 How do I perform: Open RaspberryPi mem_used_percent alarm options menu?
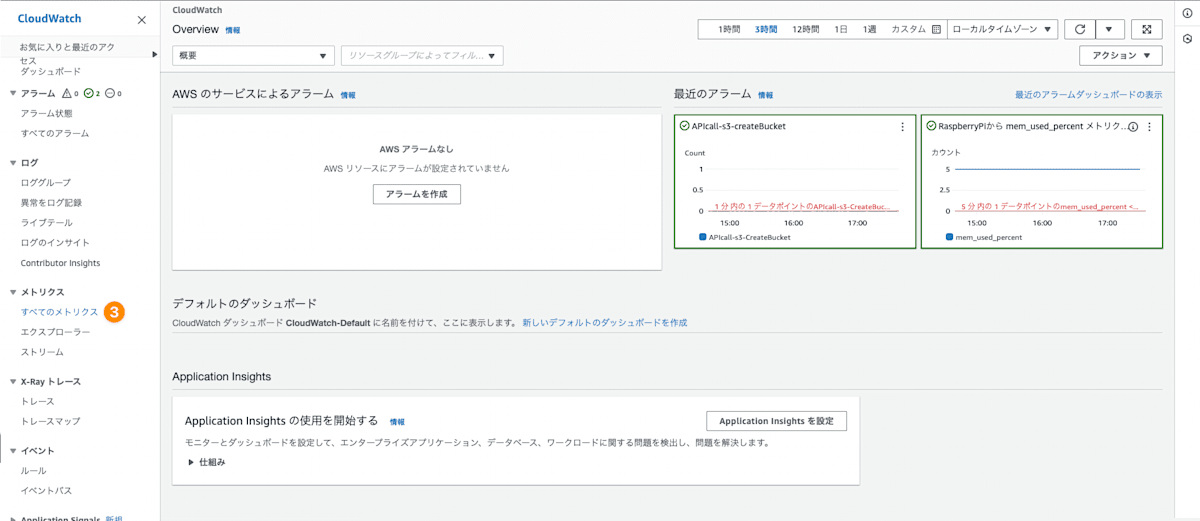point(1149,127)
